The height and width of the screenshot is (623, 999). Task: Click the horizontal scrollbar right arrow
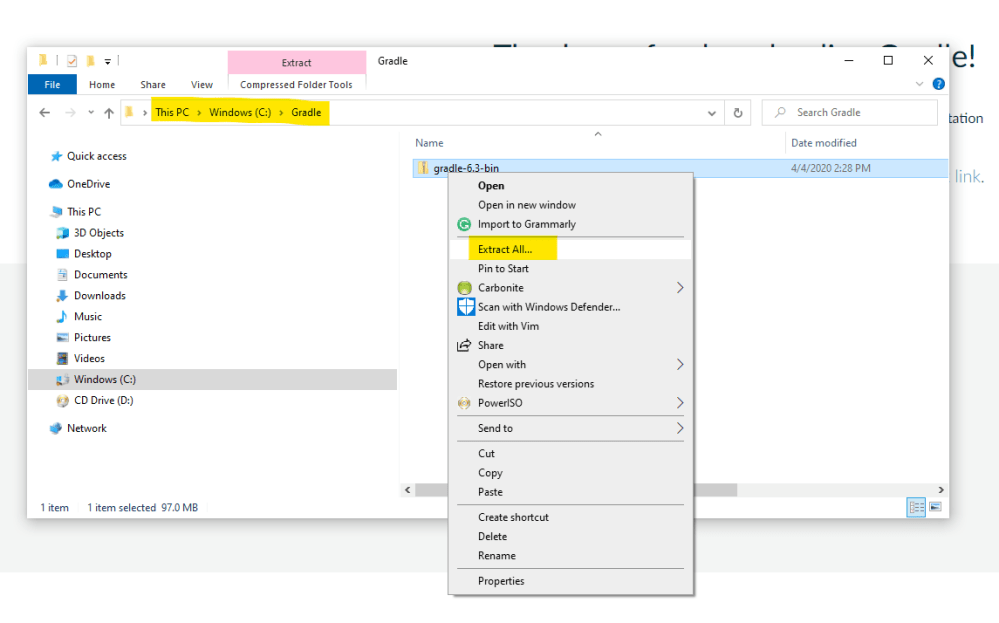[x=940, y=490]
